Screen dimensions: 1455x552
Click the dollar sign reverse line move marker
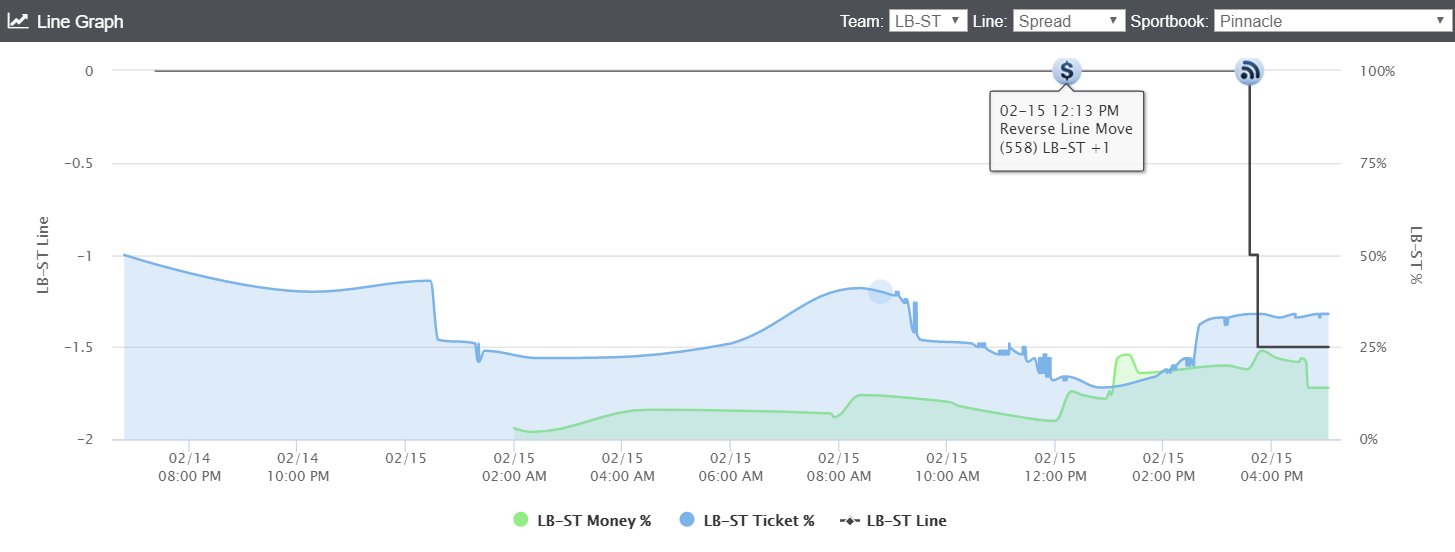click(1067, 71)
